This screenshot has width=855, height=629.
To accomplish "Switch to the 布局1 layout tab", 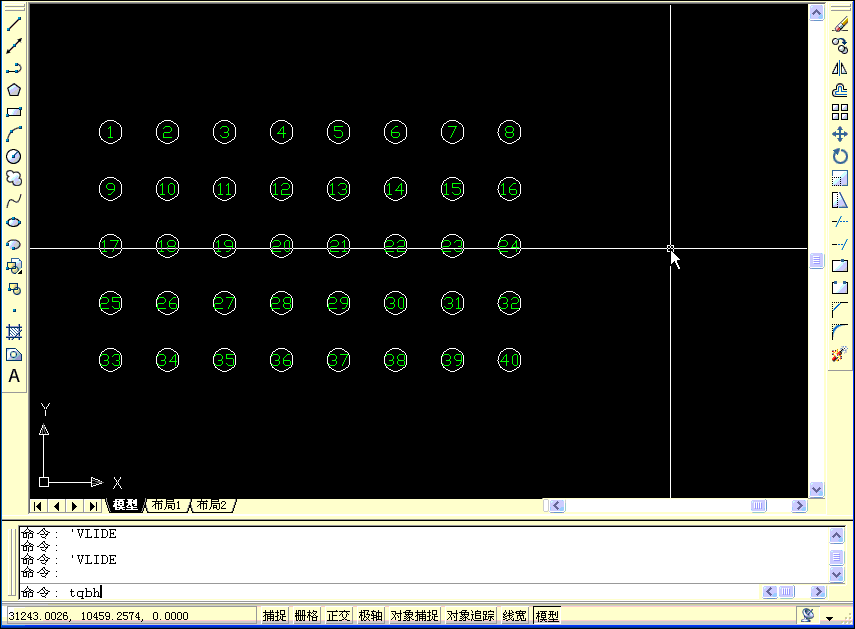I will [166, 505].
